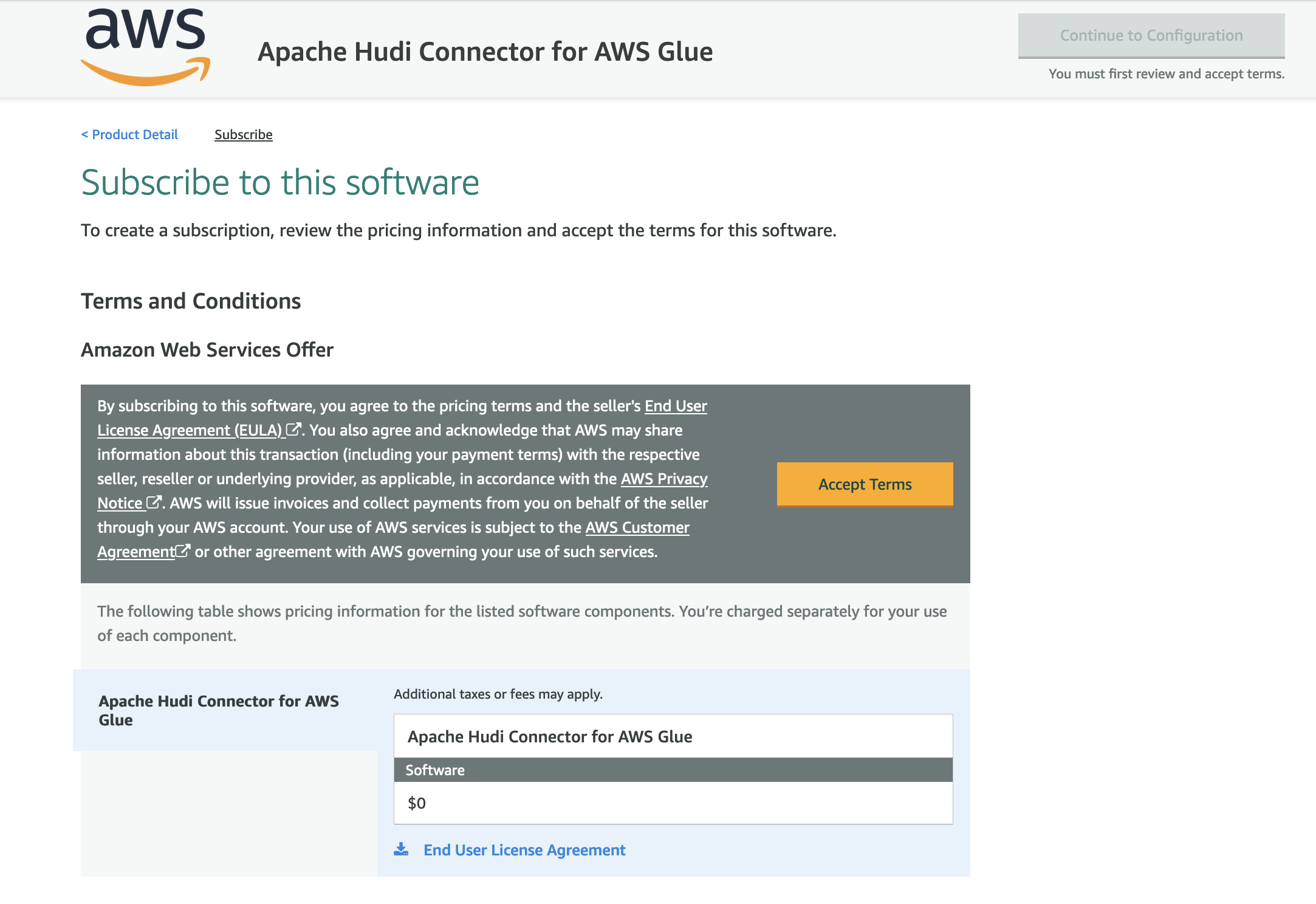Download the End User License Agreement
This screenshot has width=1316, height=904.
click(x=524, y=850)
